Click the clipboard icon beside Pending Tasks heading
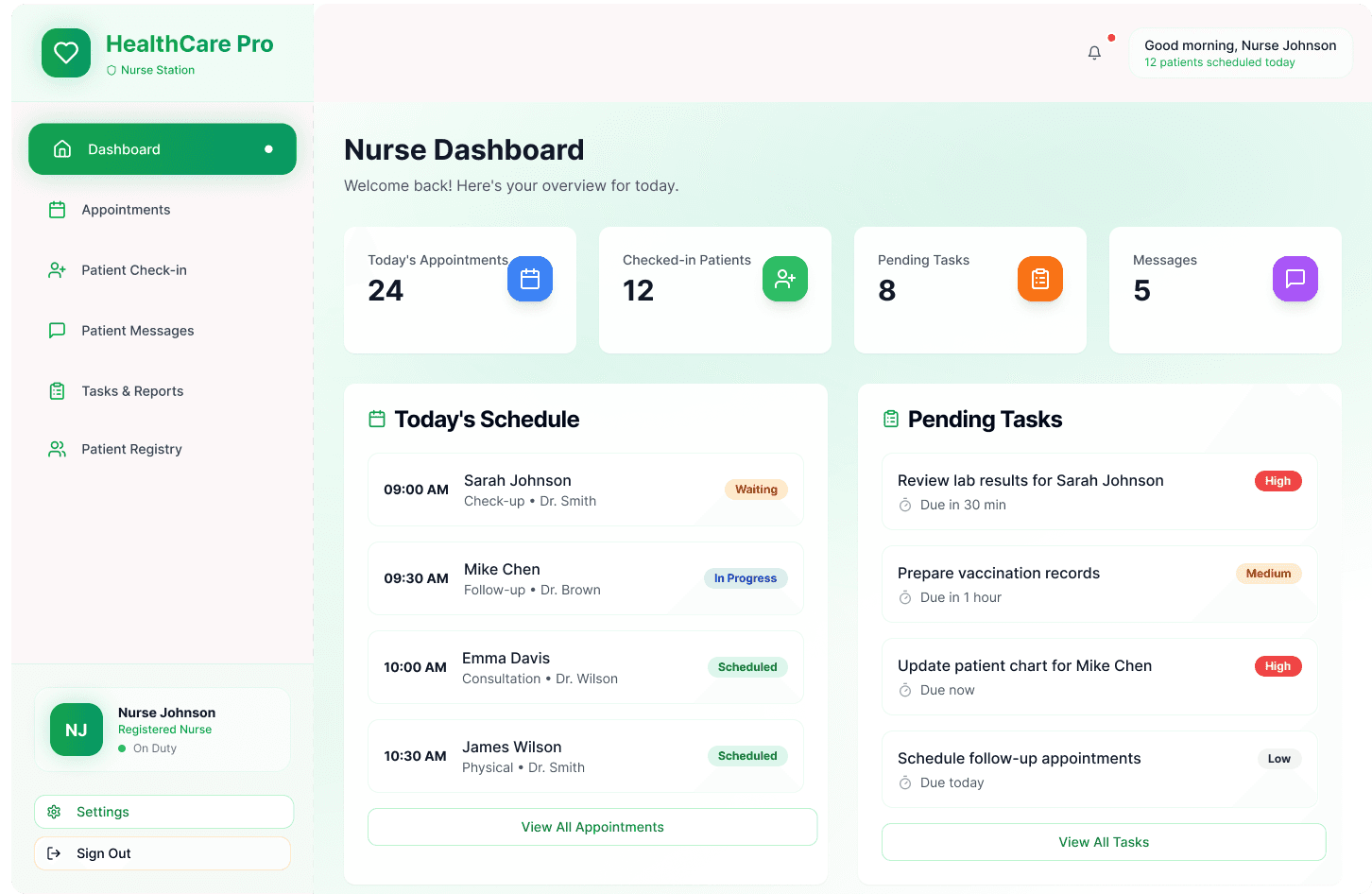 click(x=891, y=419)
